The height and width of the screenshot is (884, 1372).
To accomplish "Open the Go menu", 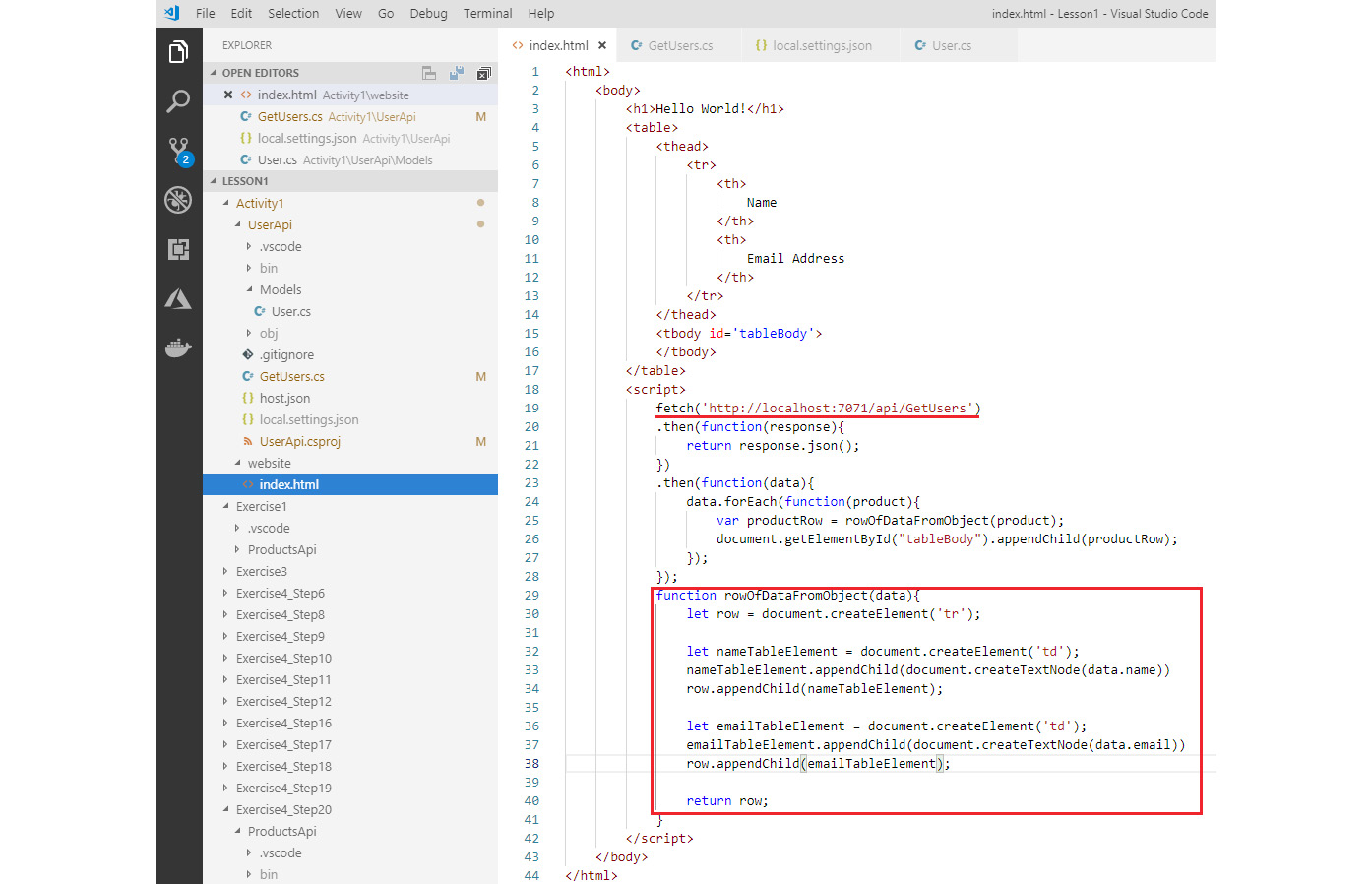I will [386, 13].
